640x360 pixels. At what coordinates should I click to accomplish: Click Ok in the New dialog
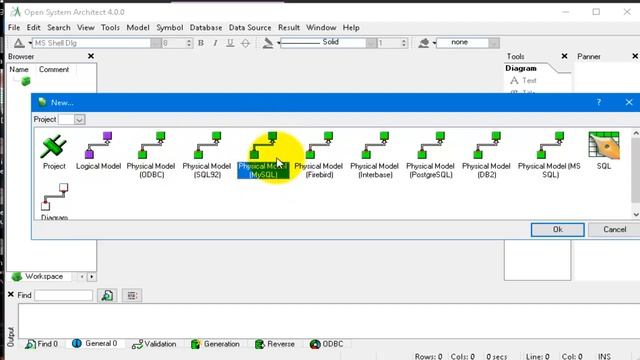pos(558,229)
